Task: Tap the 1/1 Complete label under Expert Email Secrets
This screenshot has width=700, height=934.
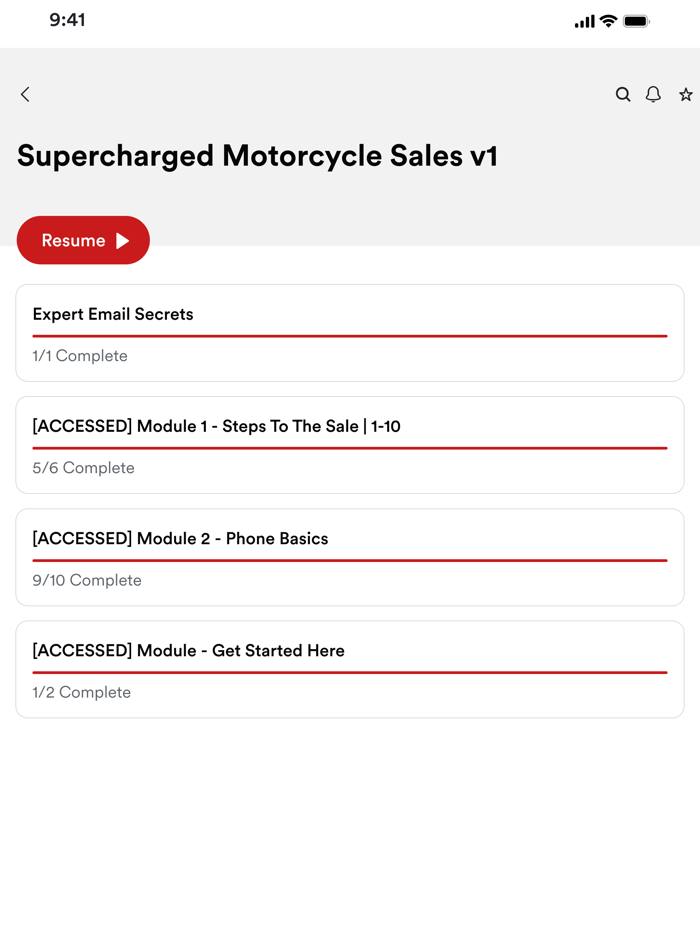Action: coord(79,356)
